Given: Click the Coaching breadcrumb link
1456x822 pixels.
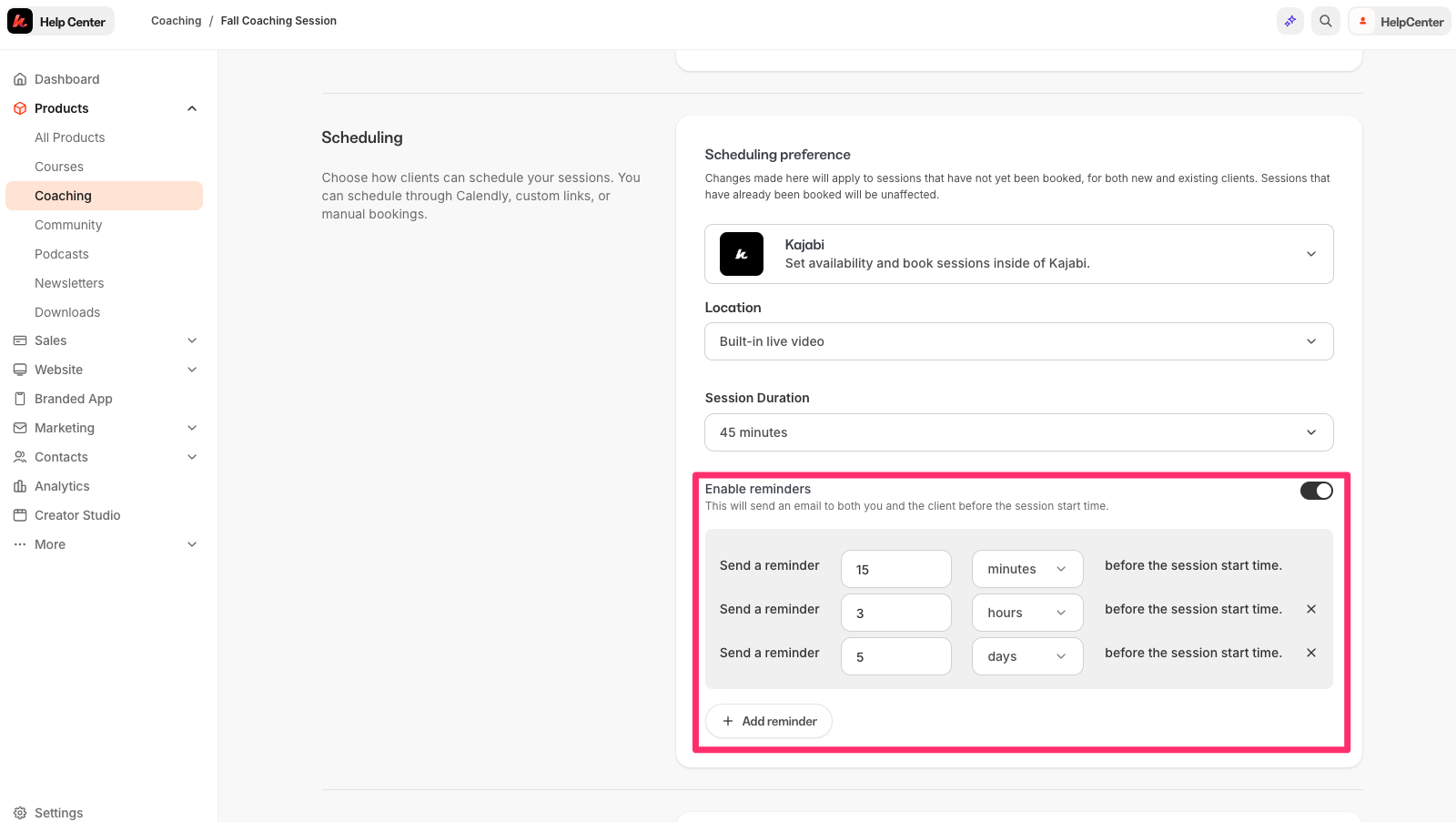Looking at the screenshot, I should [176, 21].
